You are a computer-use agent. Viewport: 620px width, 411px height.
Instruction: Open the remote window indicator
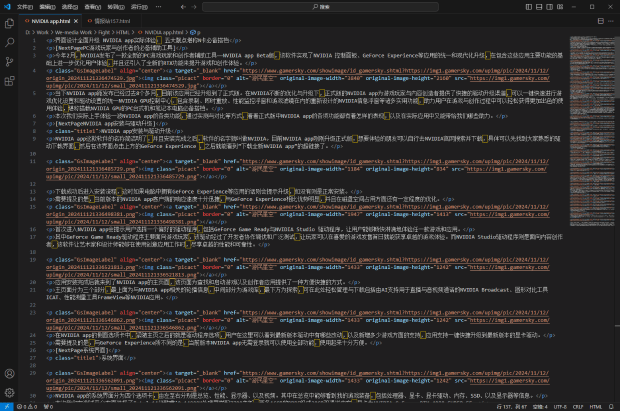tap(7, 407)
